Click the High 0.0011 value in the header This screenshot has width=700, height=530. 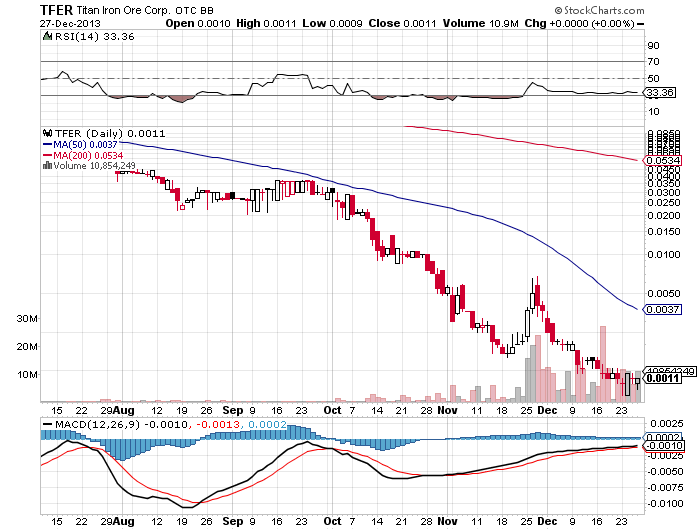click(x=266, y=23)
